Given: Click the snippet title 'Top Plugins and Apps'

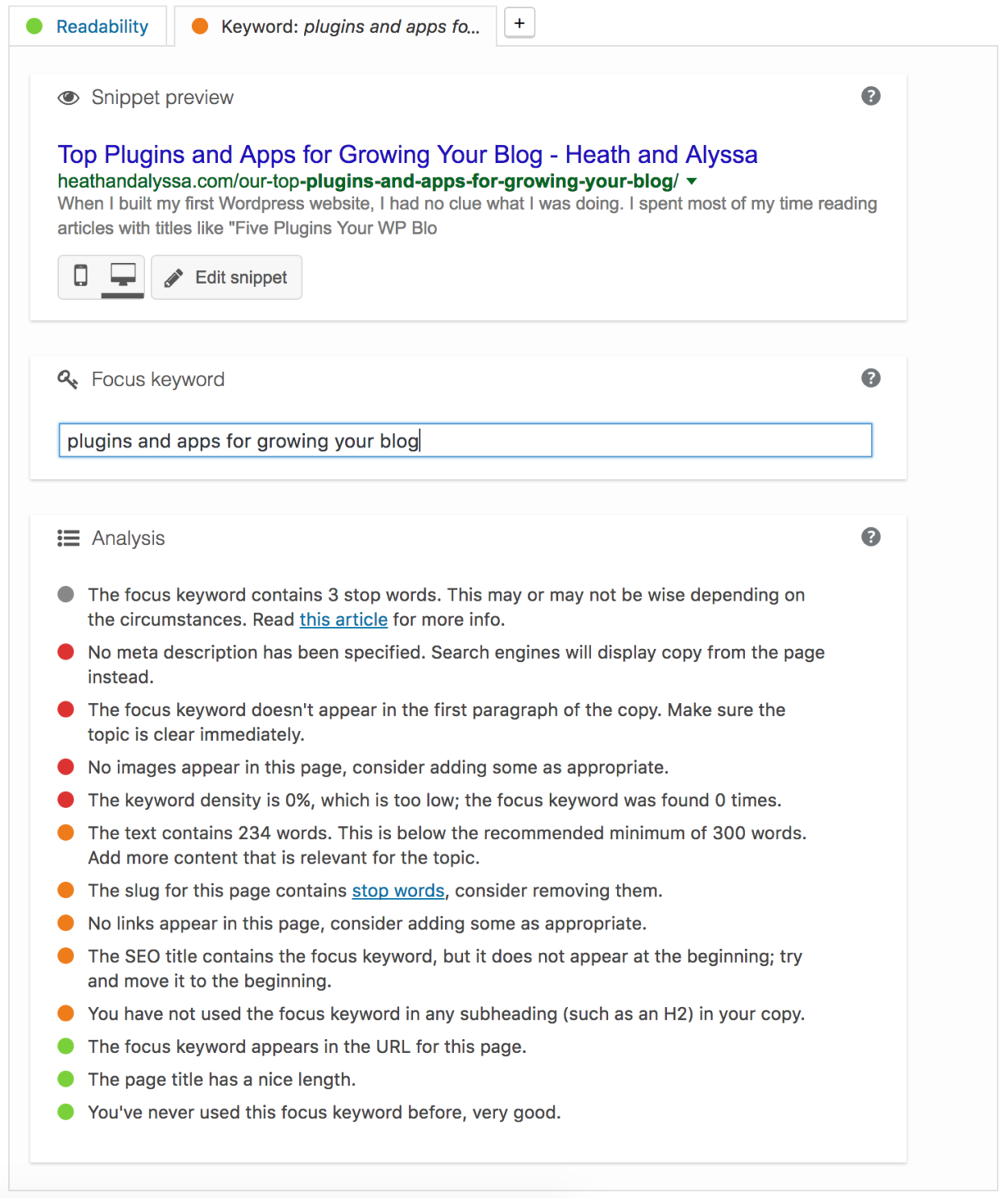Looking at the screenshot, I should click(407, 154).
